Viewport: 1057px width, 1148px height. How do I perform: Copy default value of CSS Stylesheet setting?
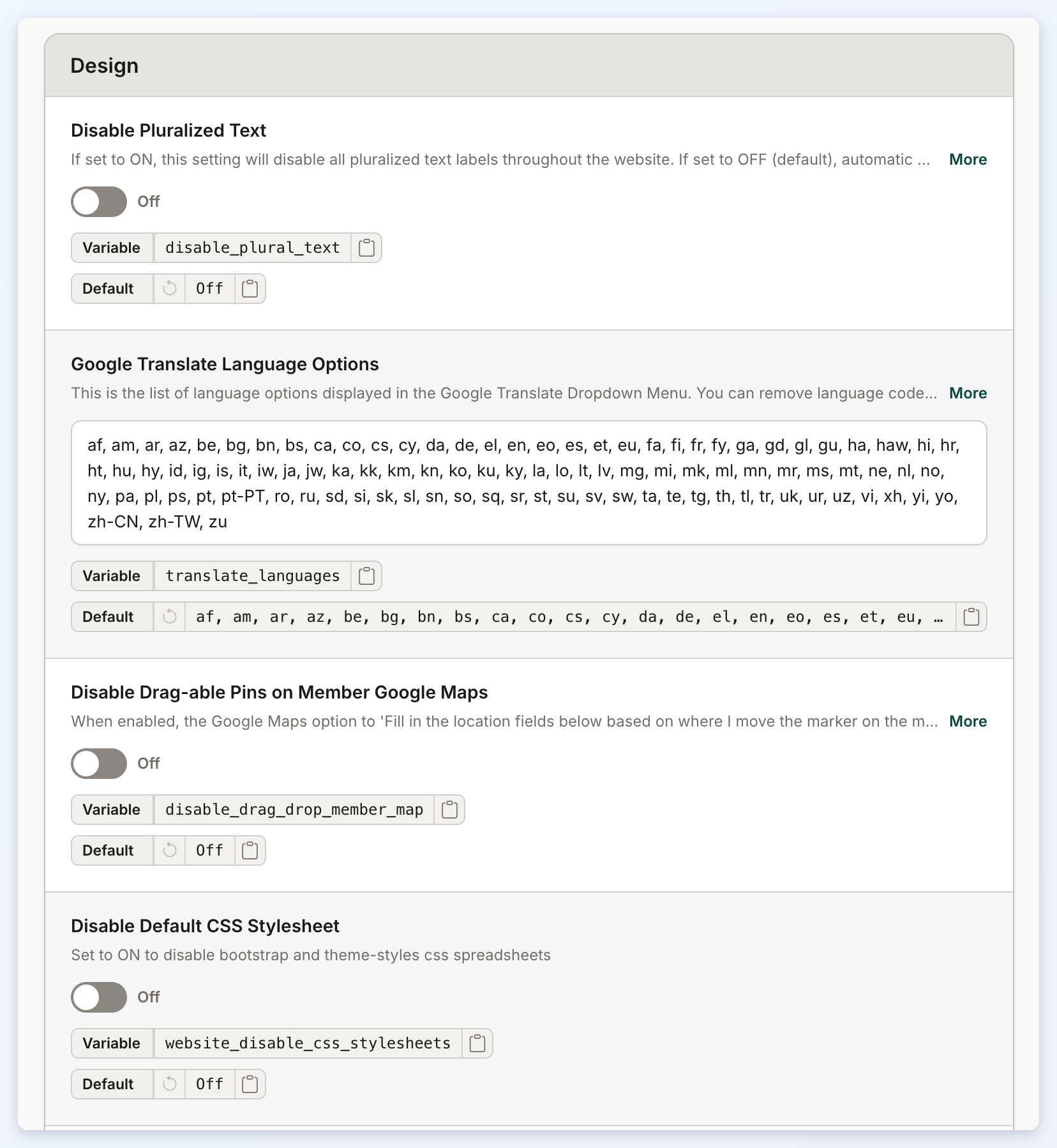coord(250,1084)
